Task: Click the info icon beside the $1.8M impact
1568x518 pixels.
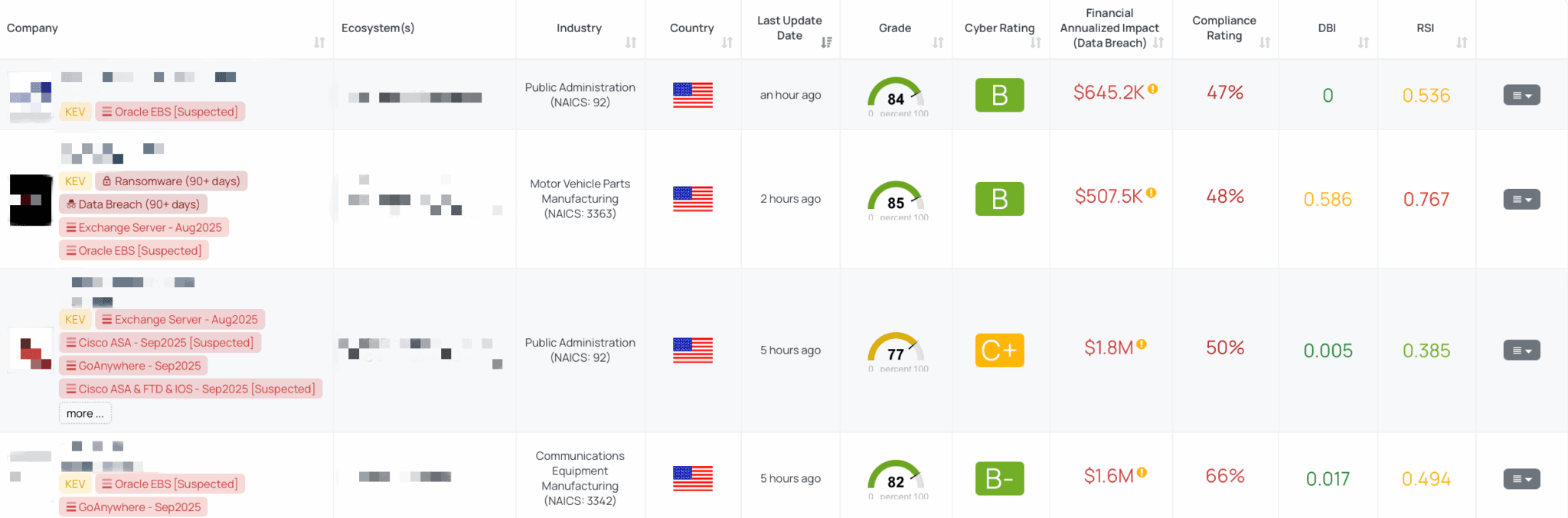Action: pos(1142,344)
